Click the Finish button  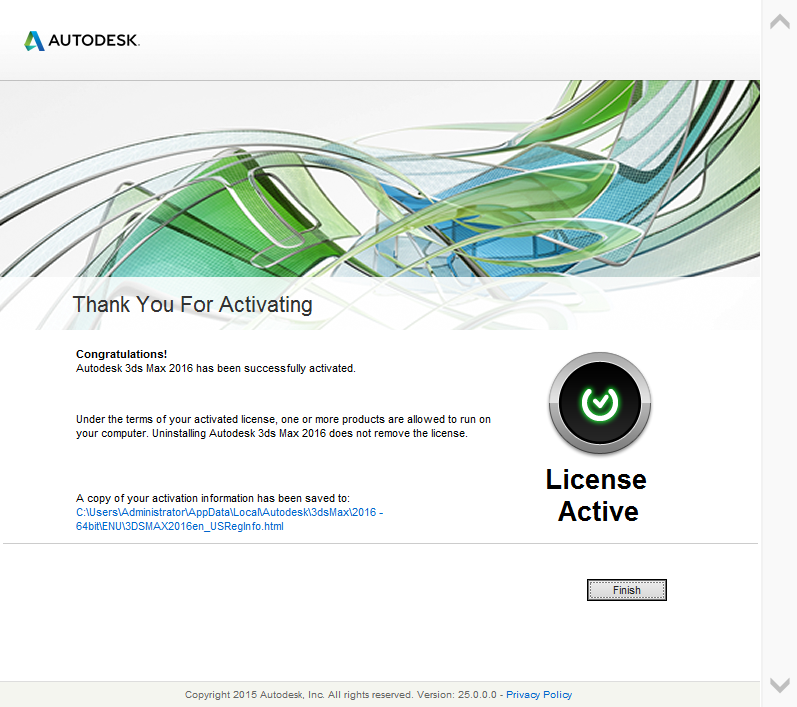[626, 590]
